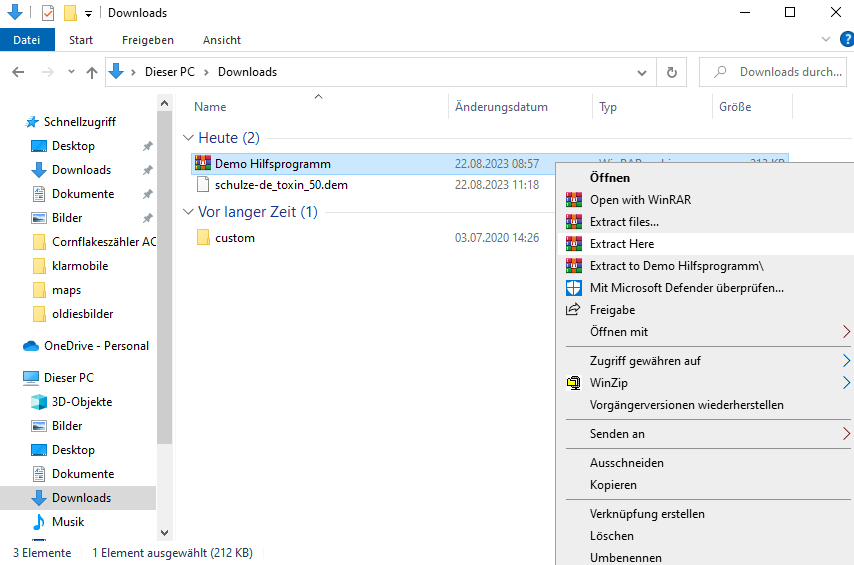Click the Musik icon in sidebar
Screen dimensions: 854x565
[x=39, y=522]
